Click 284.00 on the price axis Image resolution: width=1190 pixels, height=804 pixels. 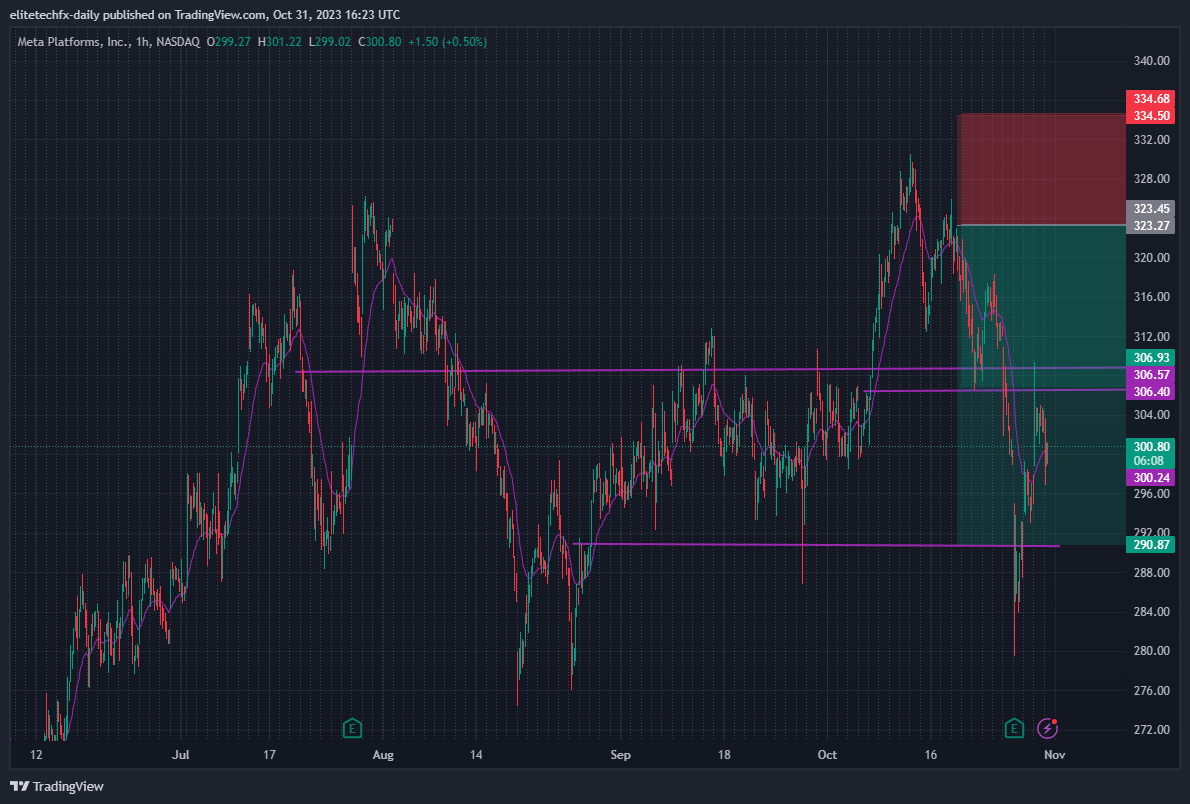(1151, 612)
